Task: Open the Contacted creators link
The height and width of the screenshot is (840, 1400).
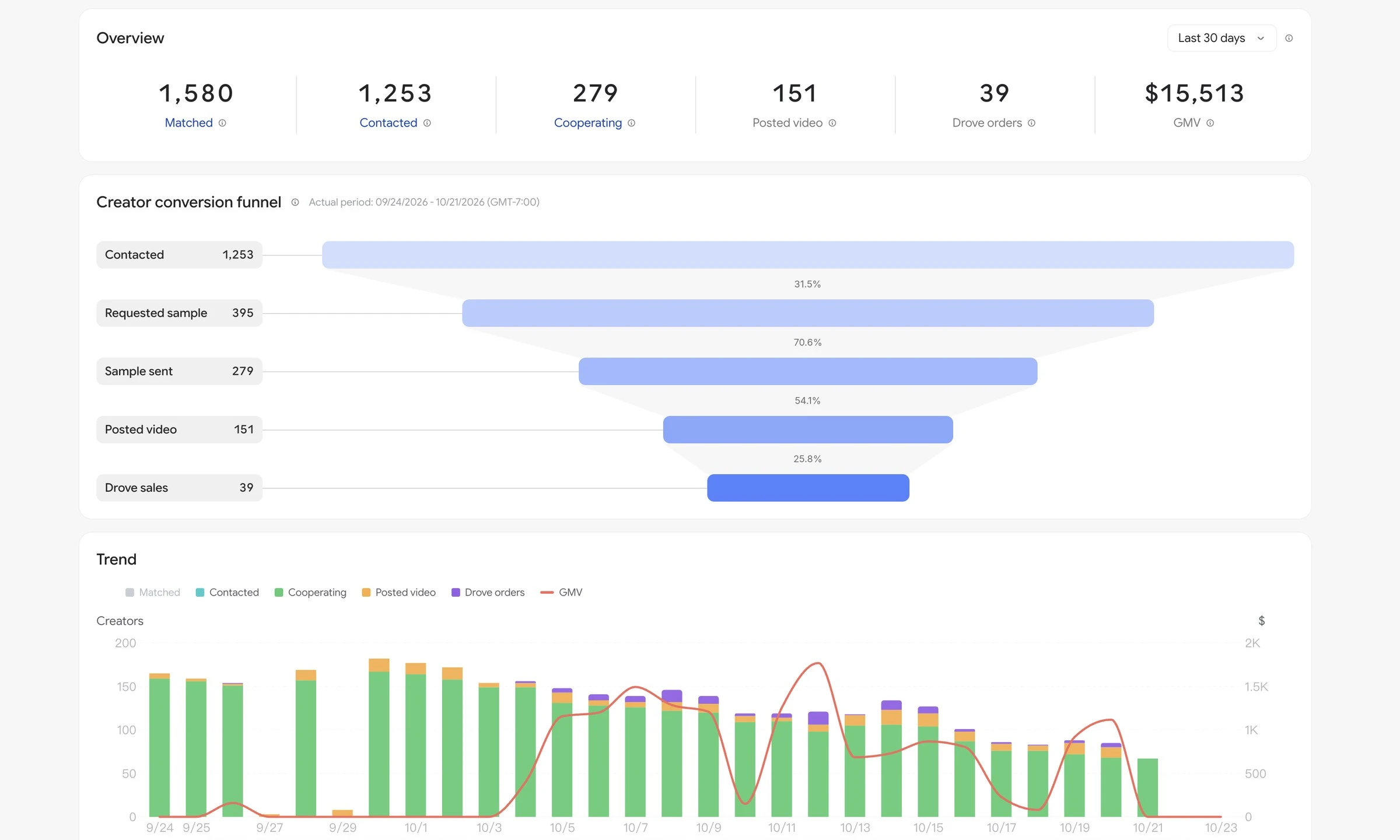Action: [388, 123]
